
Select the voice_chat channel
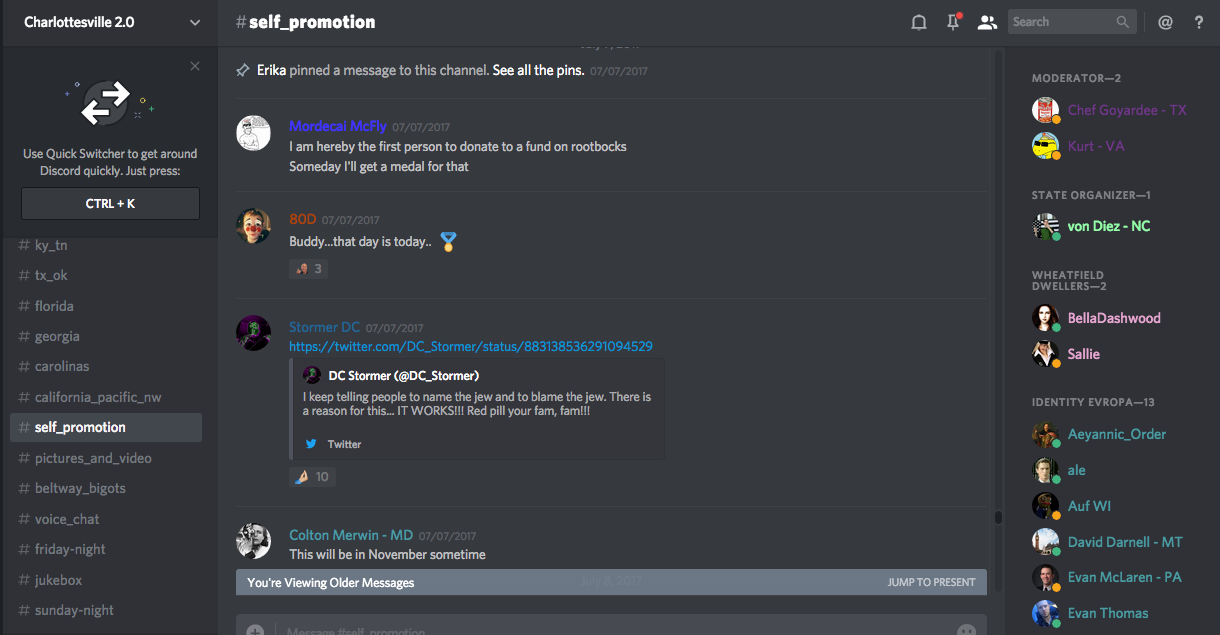[67, 519]
